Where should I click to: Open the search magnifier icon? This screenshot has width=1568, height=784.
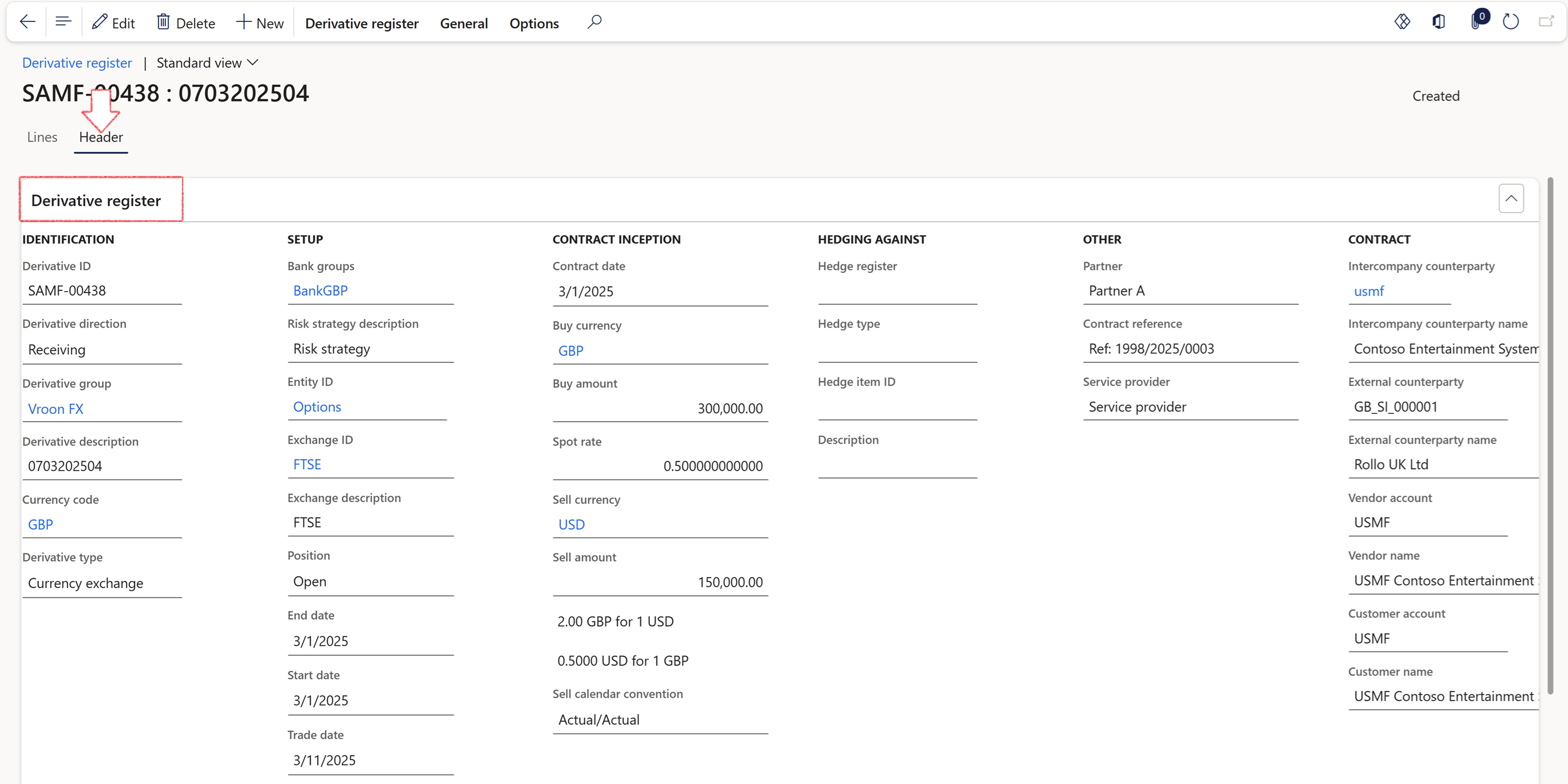tap(594, 22)
